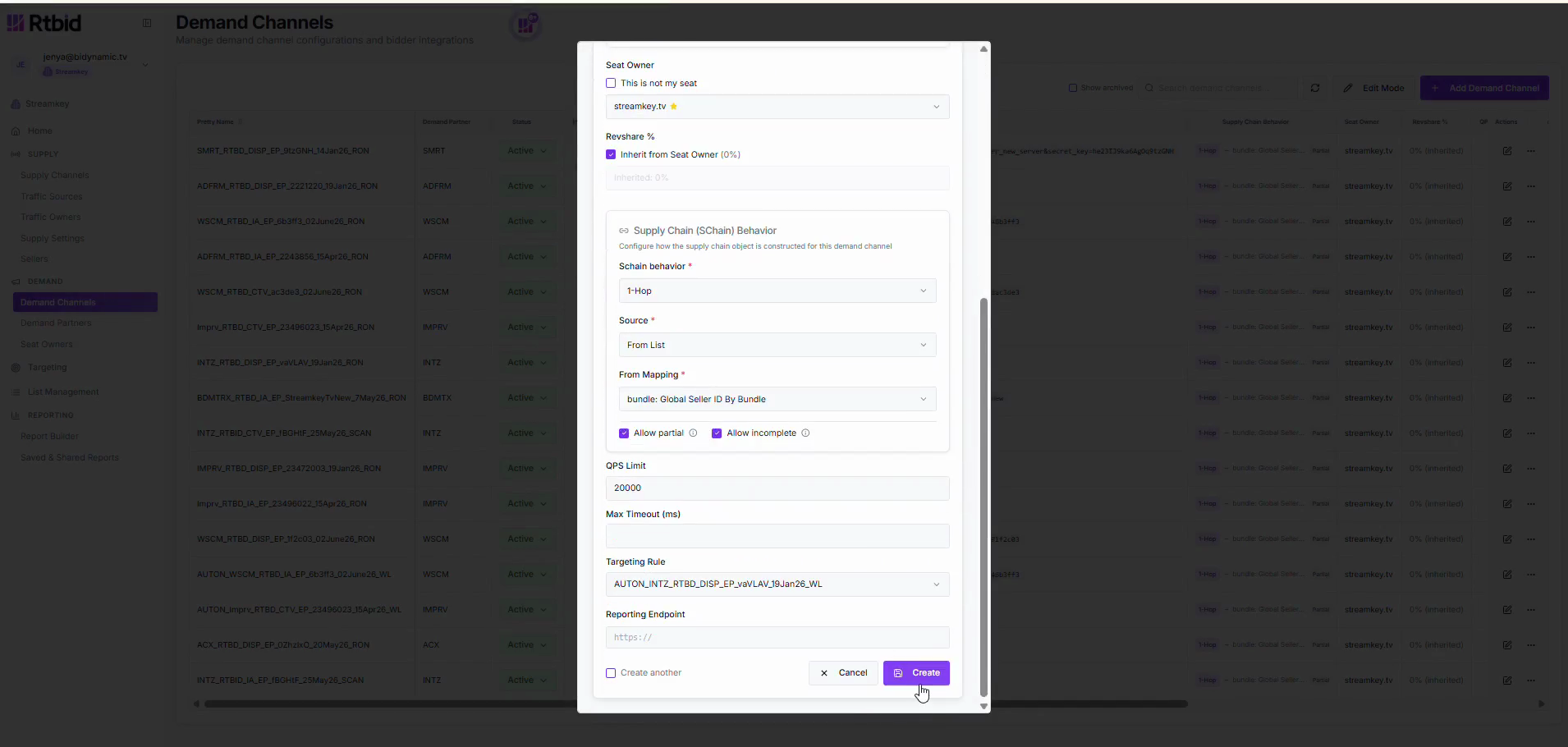Open Supply Settings in the sidebar
Viewport: 1568px width, 747px height.
click(x=52, y=239)
